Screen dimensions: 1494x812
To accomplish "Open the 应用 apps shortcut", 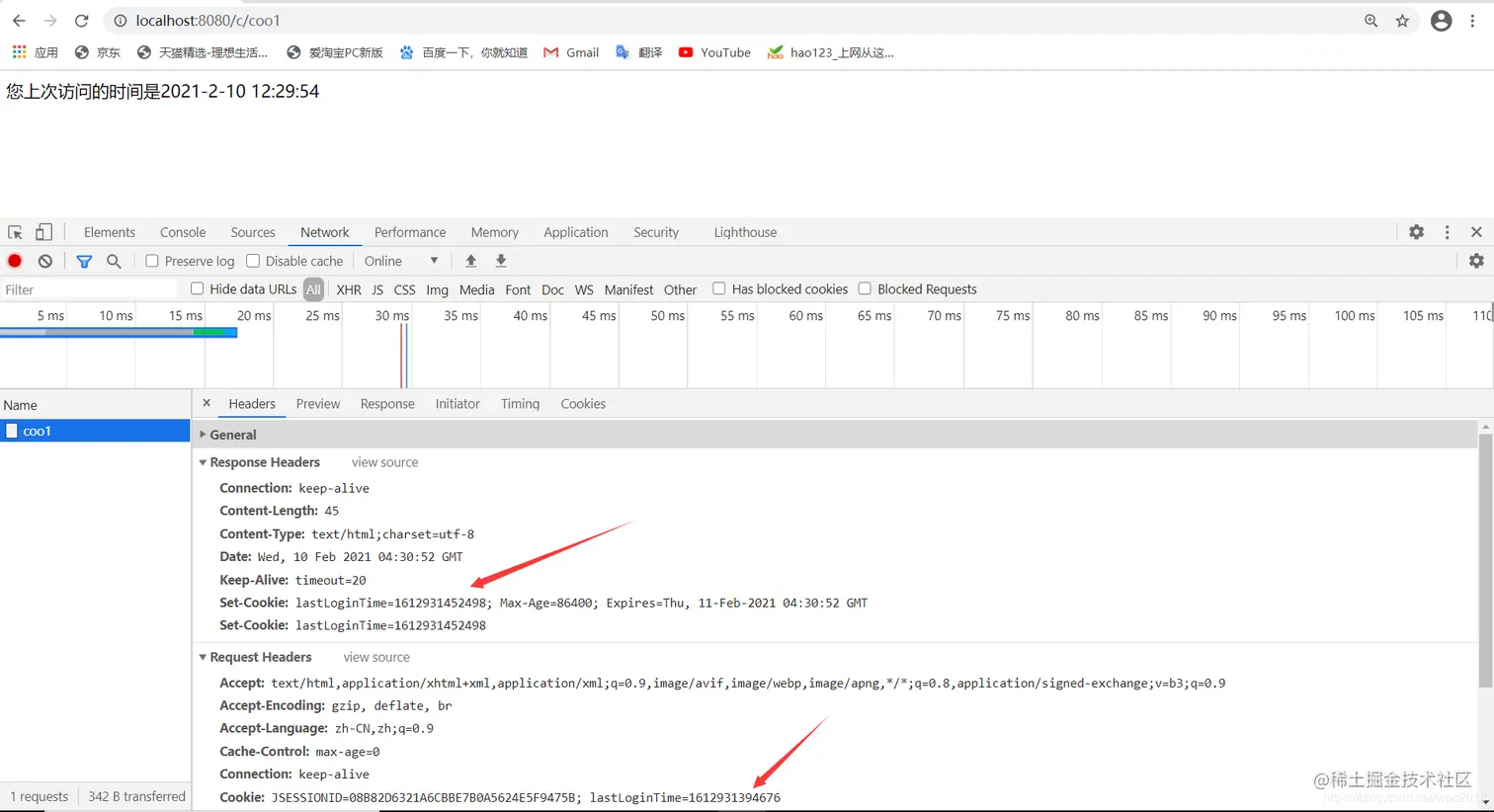I will click(35, 52).
